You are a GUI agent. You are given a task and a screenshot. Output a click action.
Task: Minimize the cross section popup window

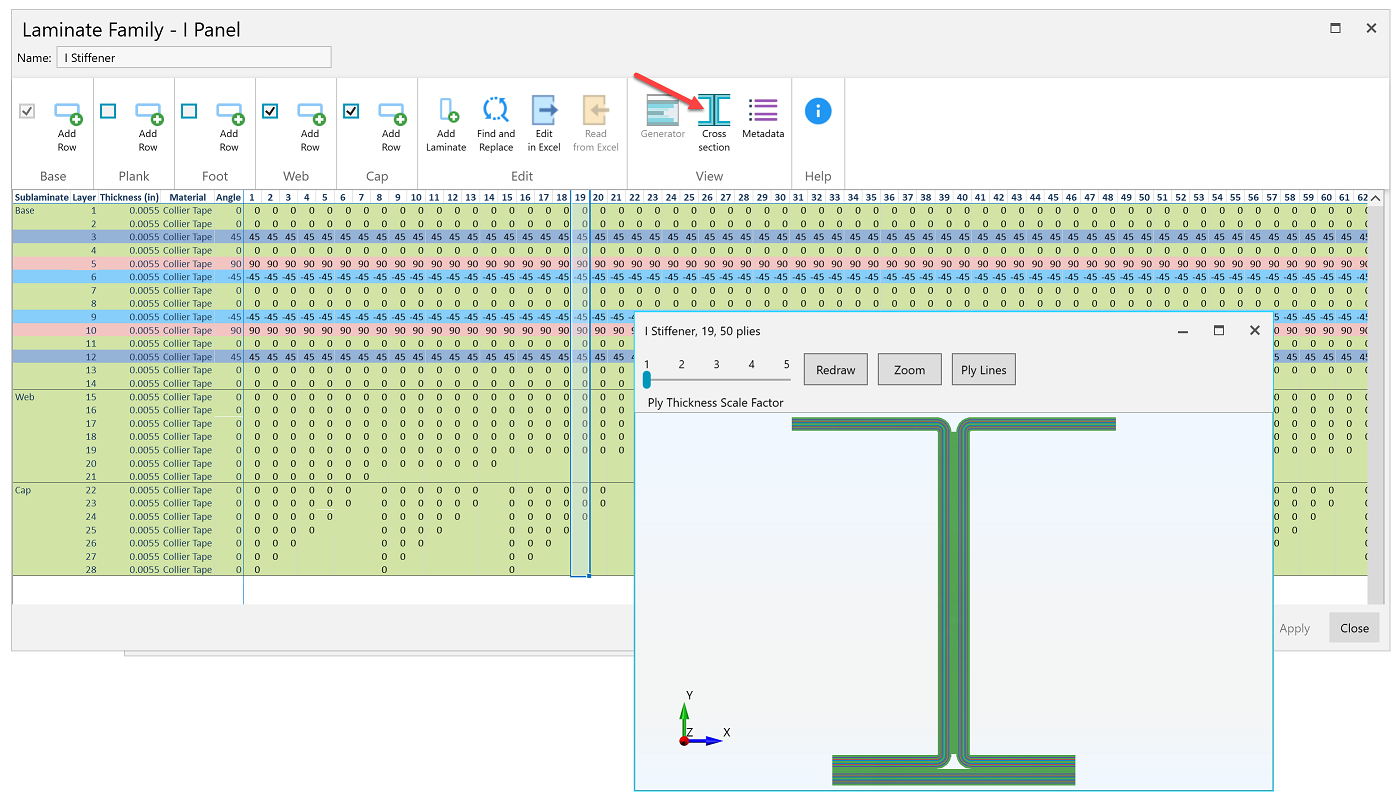[x=1182, y=330]
